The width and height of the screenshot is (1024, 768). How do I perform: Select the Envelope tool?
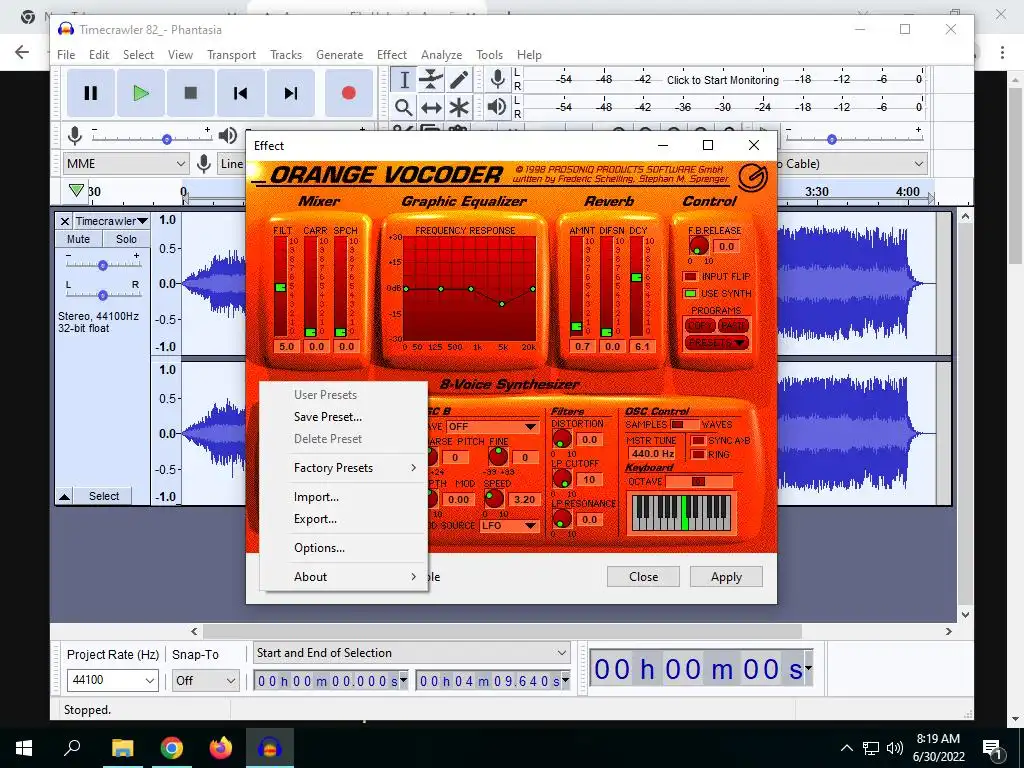(431, 80)
